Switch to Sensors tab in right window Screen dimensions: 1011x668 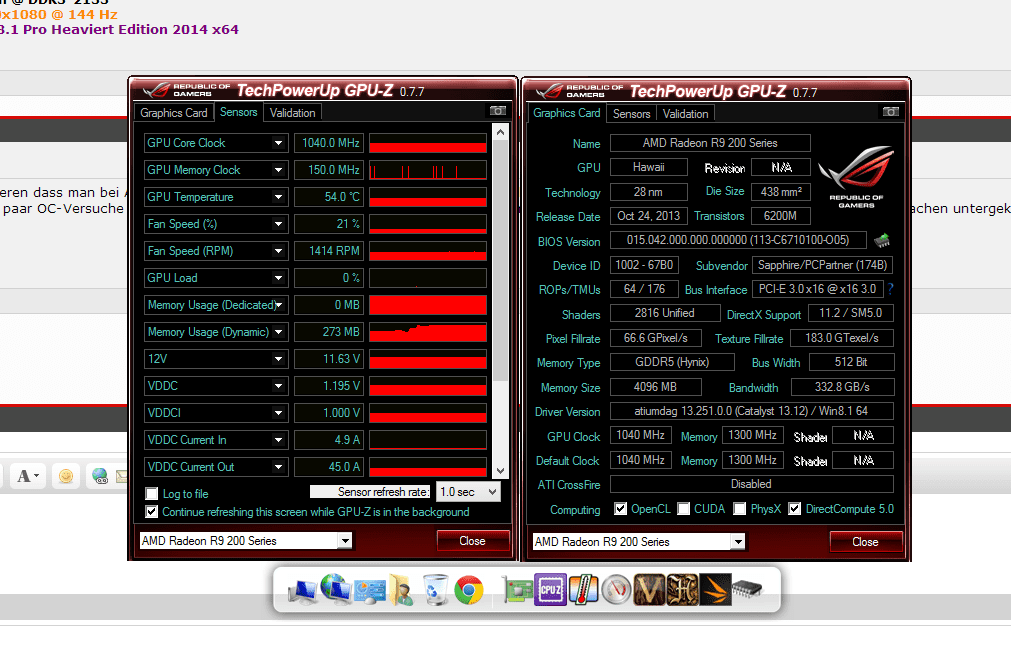(x=631, y=113)
